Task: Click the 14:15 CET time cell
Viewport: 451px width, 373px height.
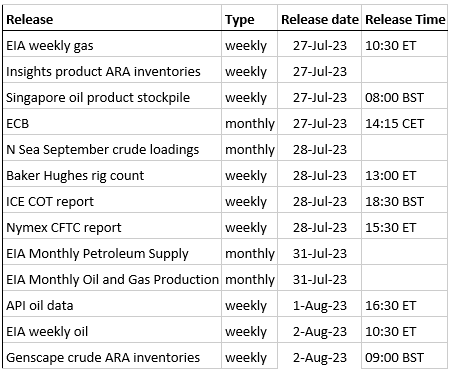Action: [x=405, y=123]
